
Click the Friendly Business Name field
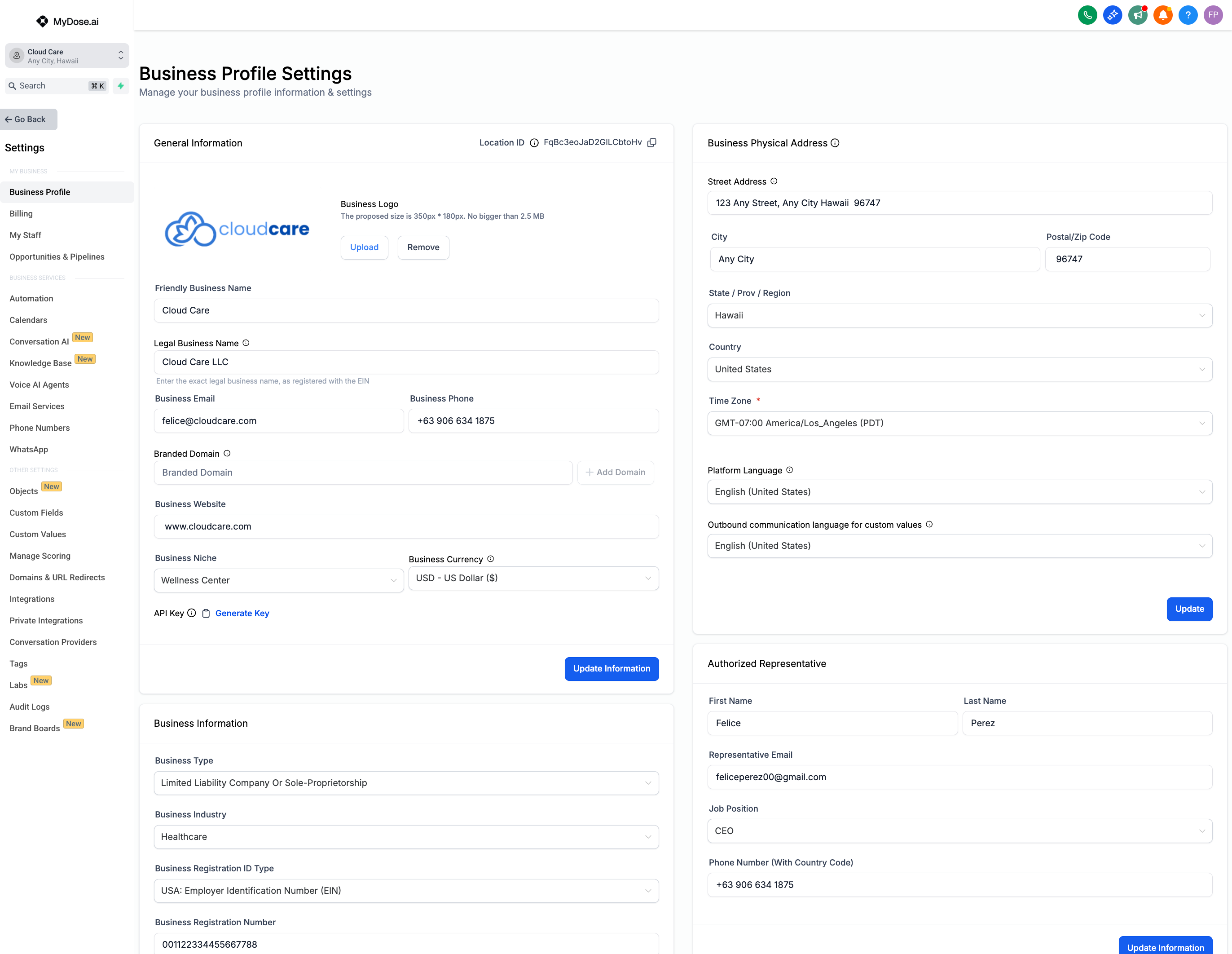pyautogui.click(x=406, y=310)
